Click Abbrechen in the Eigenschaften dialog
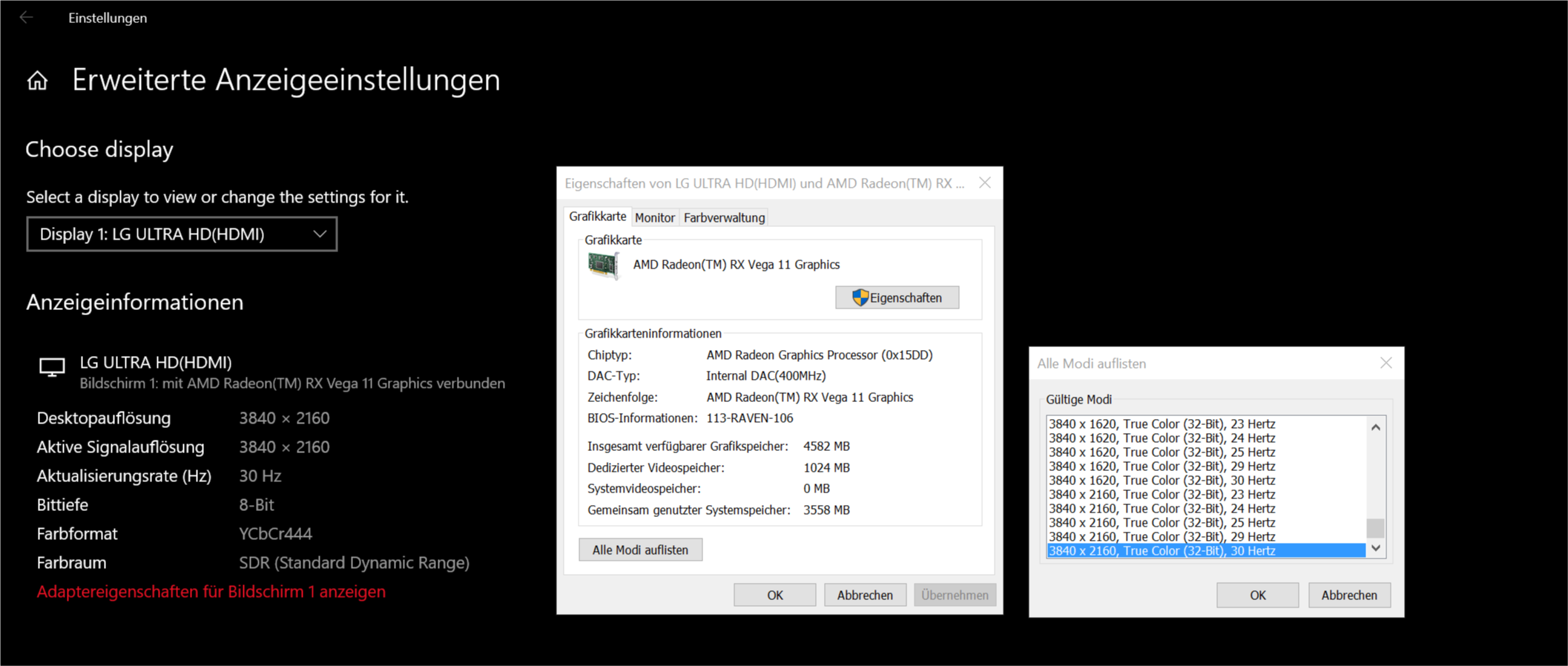The width and height of the screenshot is (1568, 666). pos(865,595)
